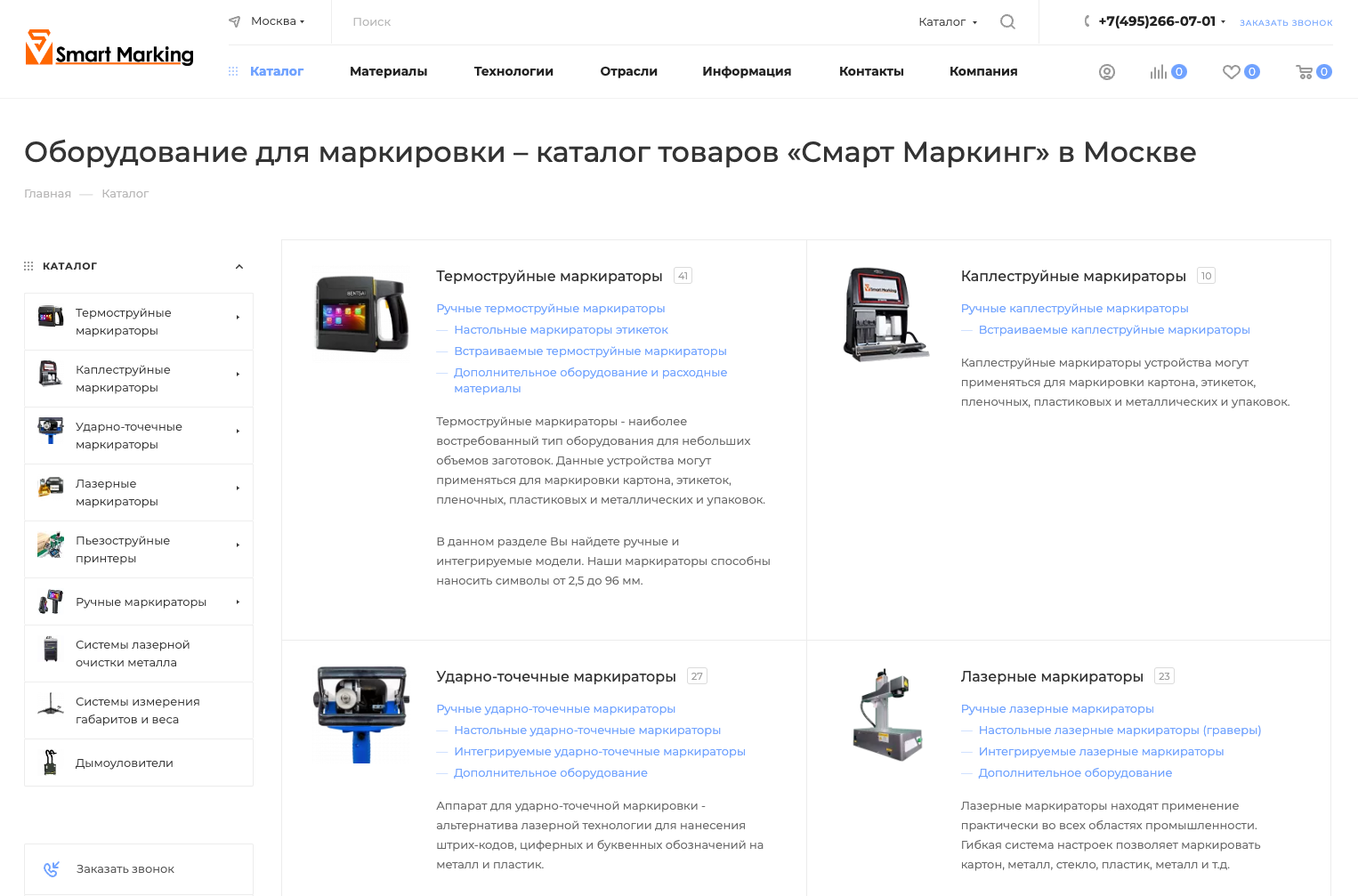Expand the phone number dropdown arrow

[x=1223, y=22]
